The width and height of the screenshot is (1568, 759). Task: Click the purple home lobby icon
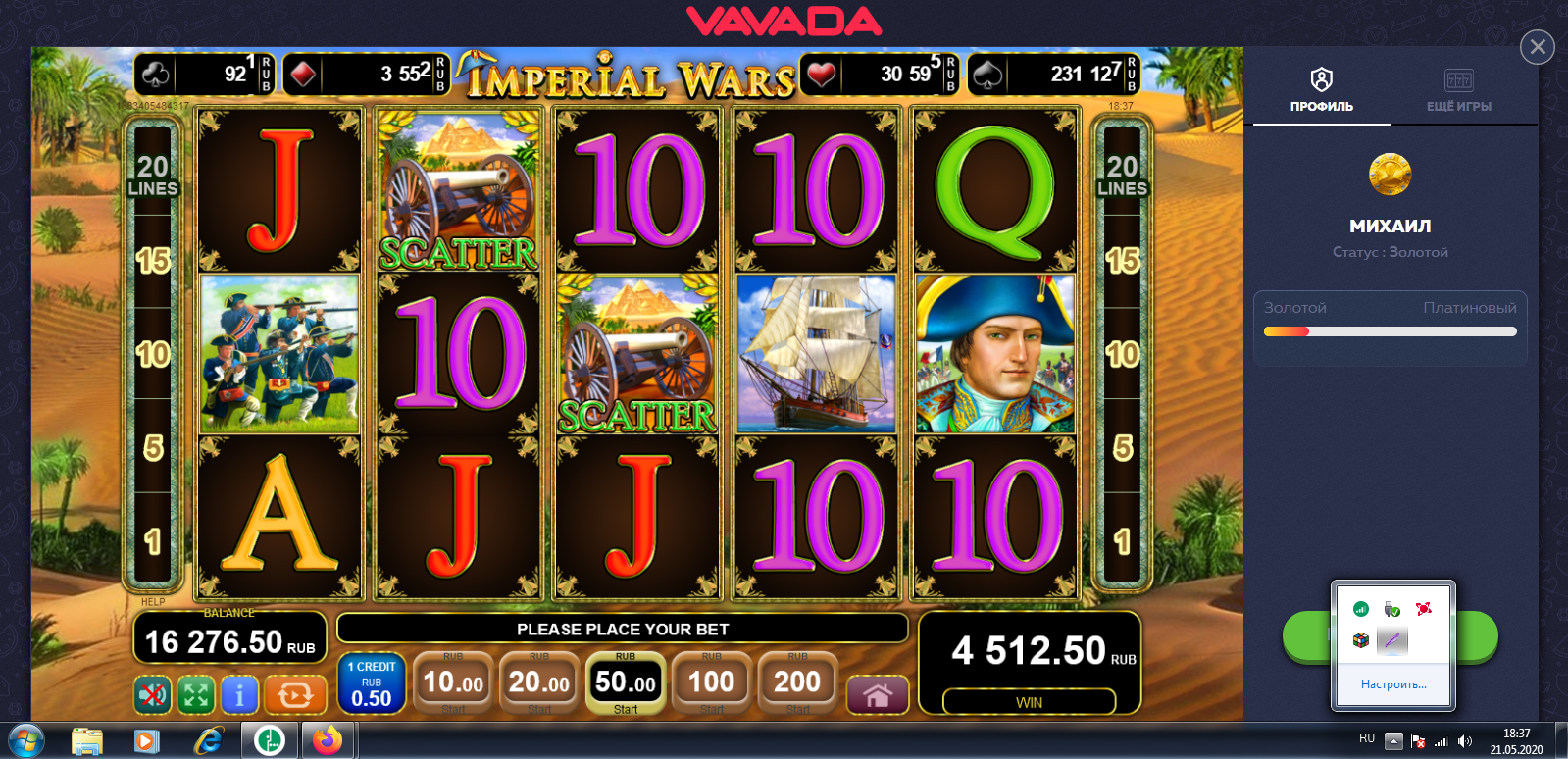click(x=877, y=695)
